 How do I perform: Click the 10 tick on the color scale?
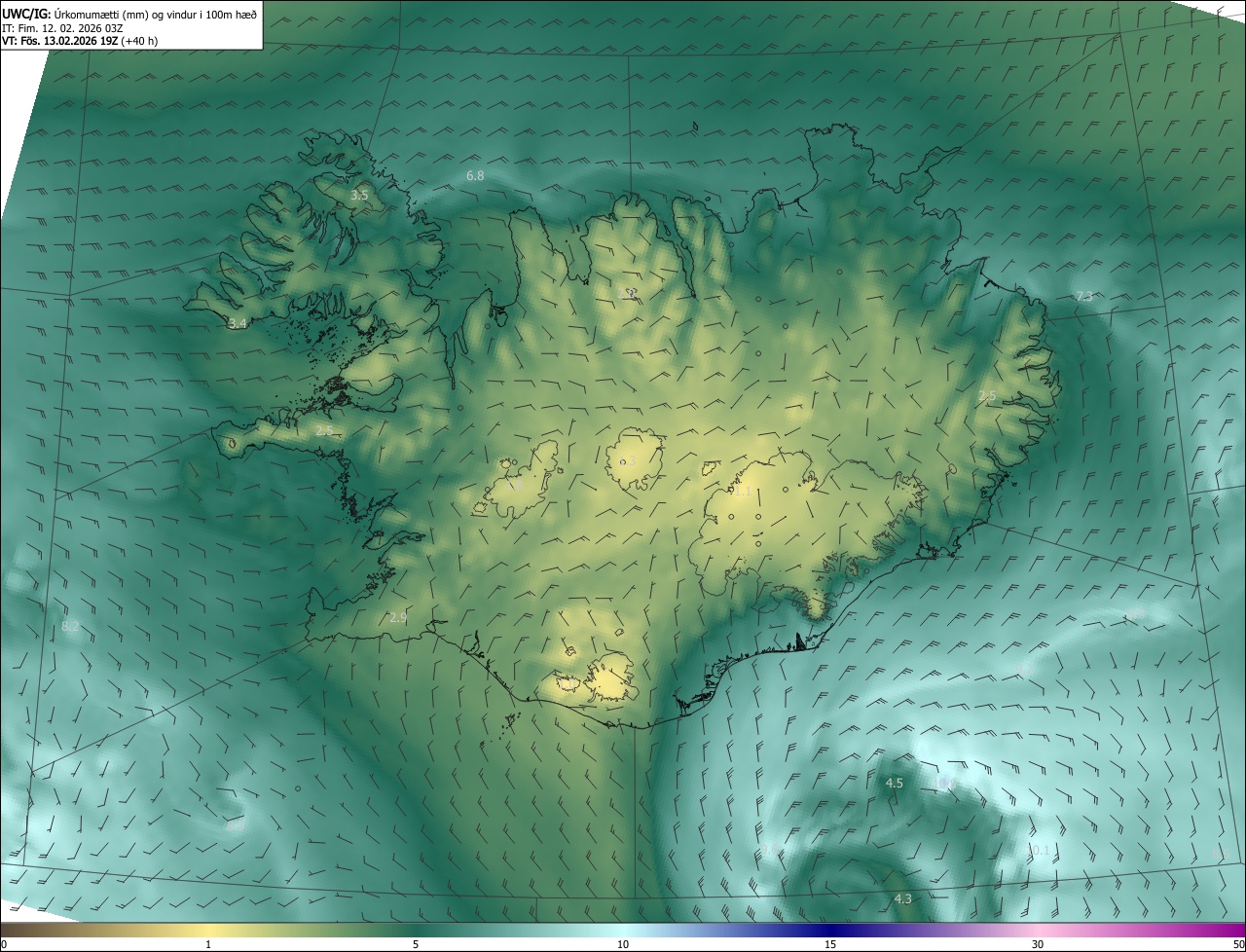623,944
